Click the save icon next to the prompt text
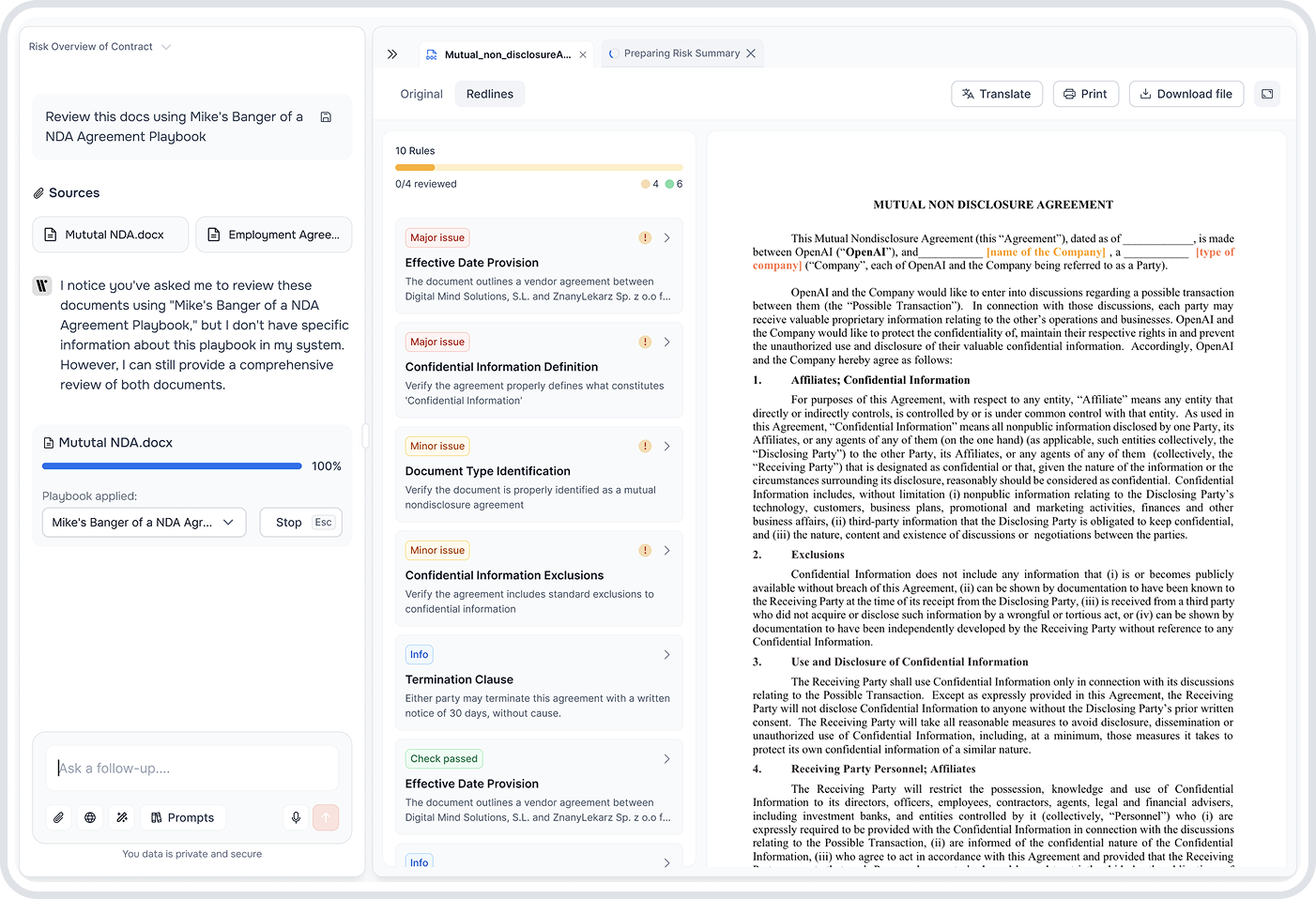Viewport: 1316px width, 899px height. [x=326, y=117]
